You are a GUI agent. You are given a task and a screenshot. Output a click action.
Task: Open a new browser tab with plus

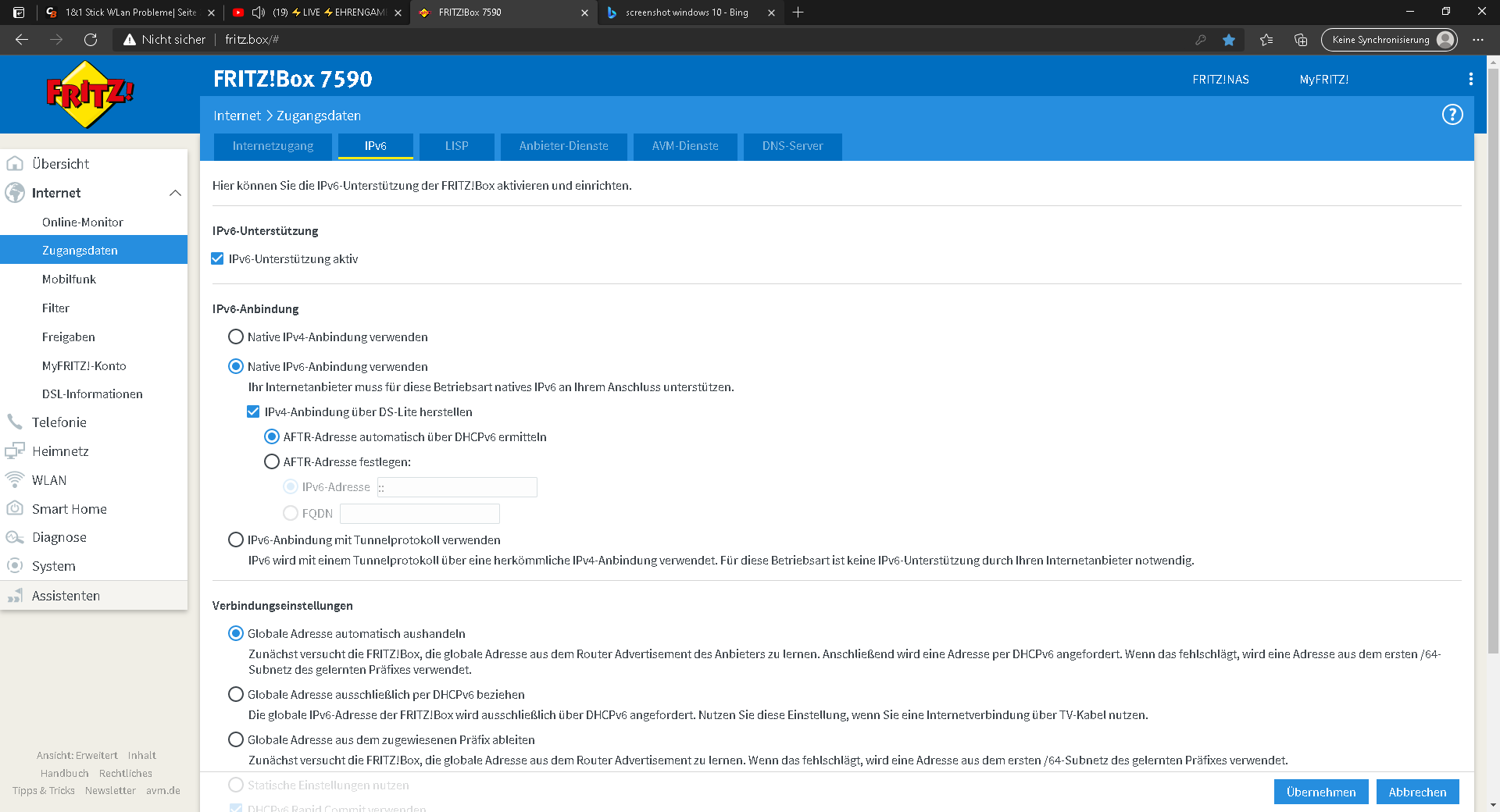point(798,12)
